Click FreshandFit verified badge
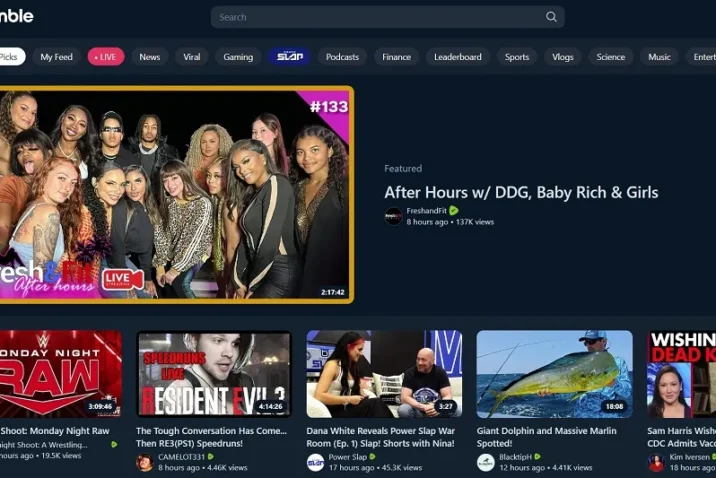Screen dimensions: 716x478 click(453, 210)
